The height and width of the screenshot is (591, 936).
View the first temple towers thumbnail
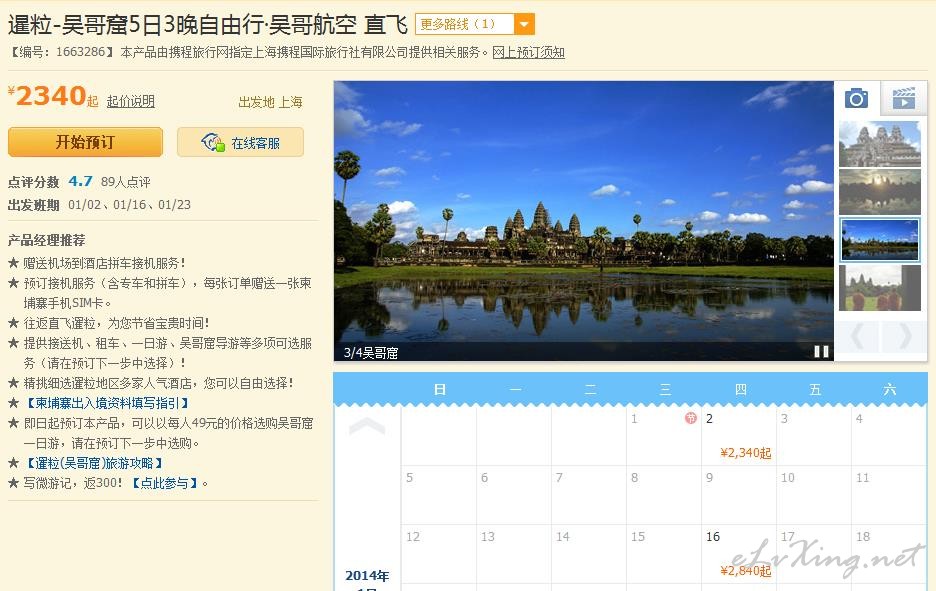coord(879,144)
